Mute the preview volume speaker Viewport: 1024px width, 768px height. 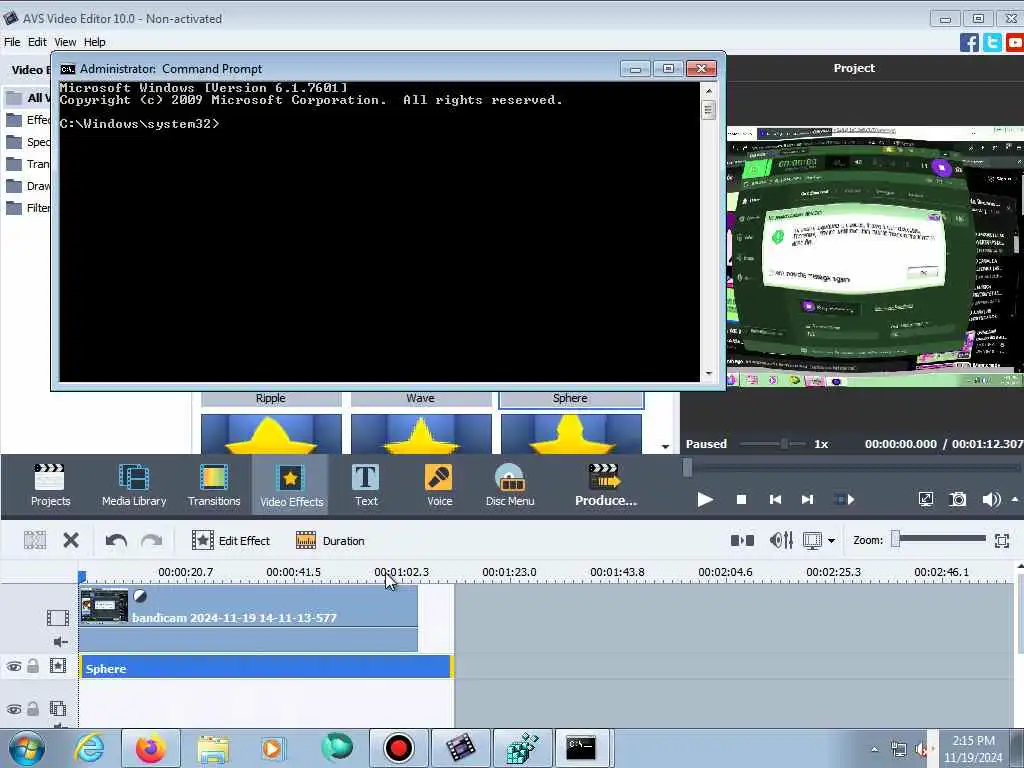coord(991,500)
